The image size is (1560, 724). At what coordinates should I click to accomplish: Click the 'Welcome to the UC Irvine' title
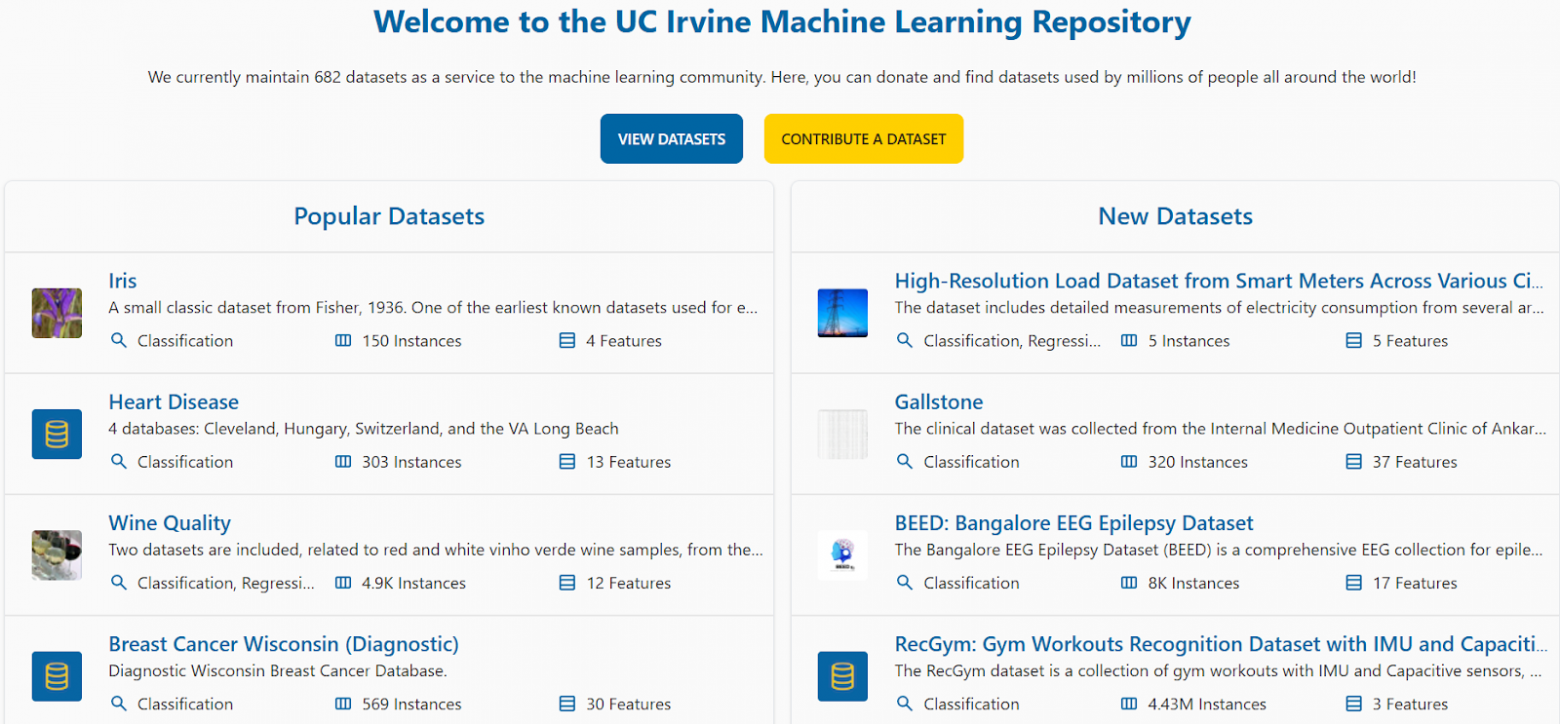pyautogui.click(x=782, y=22)
